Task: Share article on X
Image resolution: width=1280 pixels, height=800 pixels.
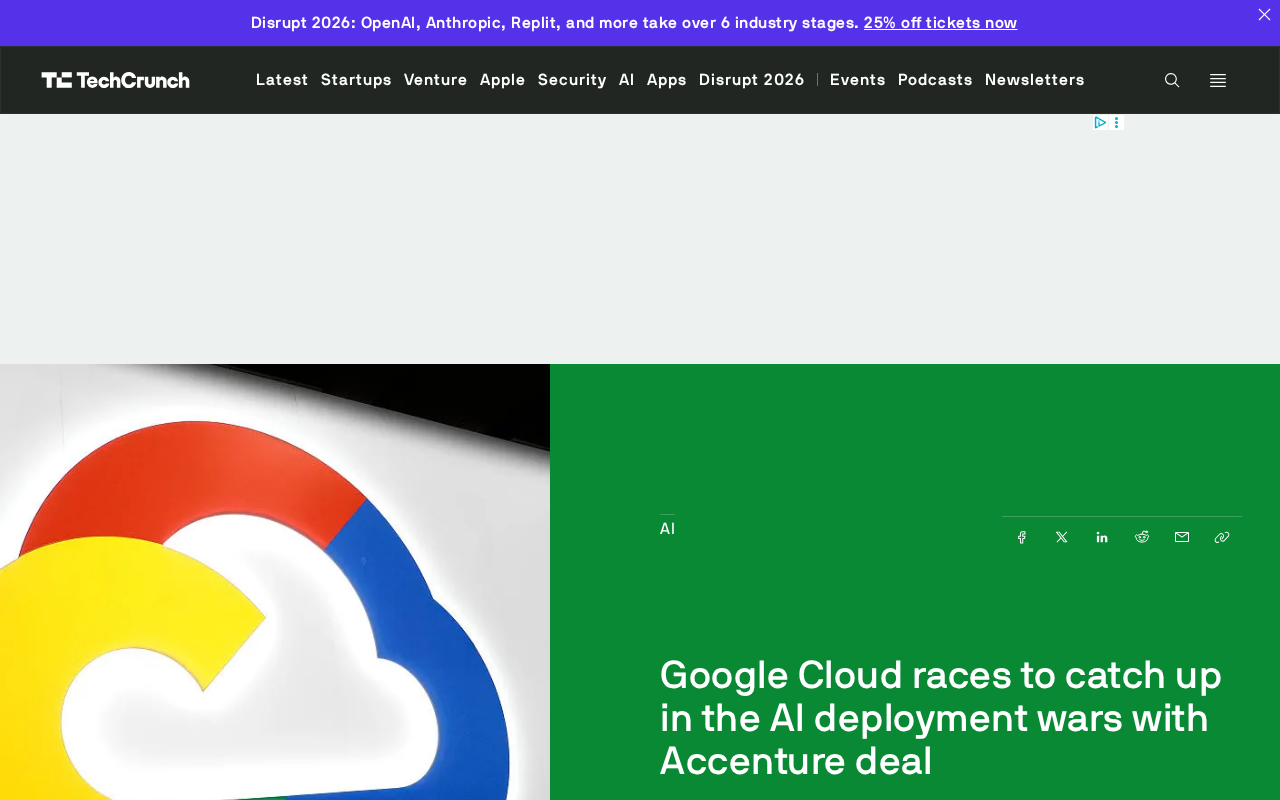Action: [x=1062, y=537]
